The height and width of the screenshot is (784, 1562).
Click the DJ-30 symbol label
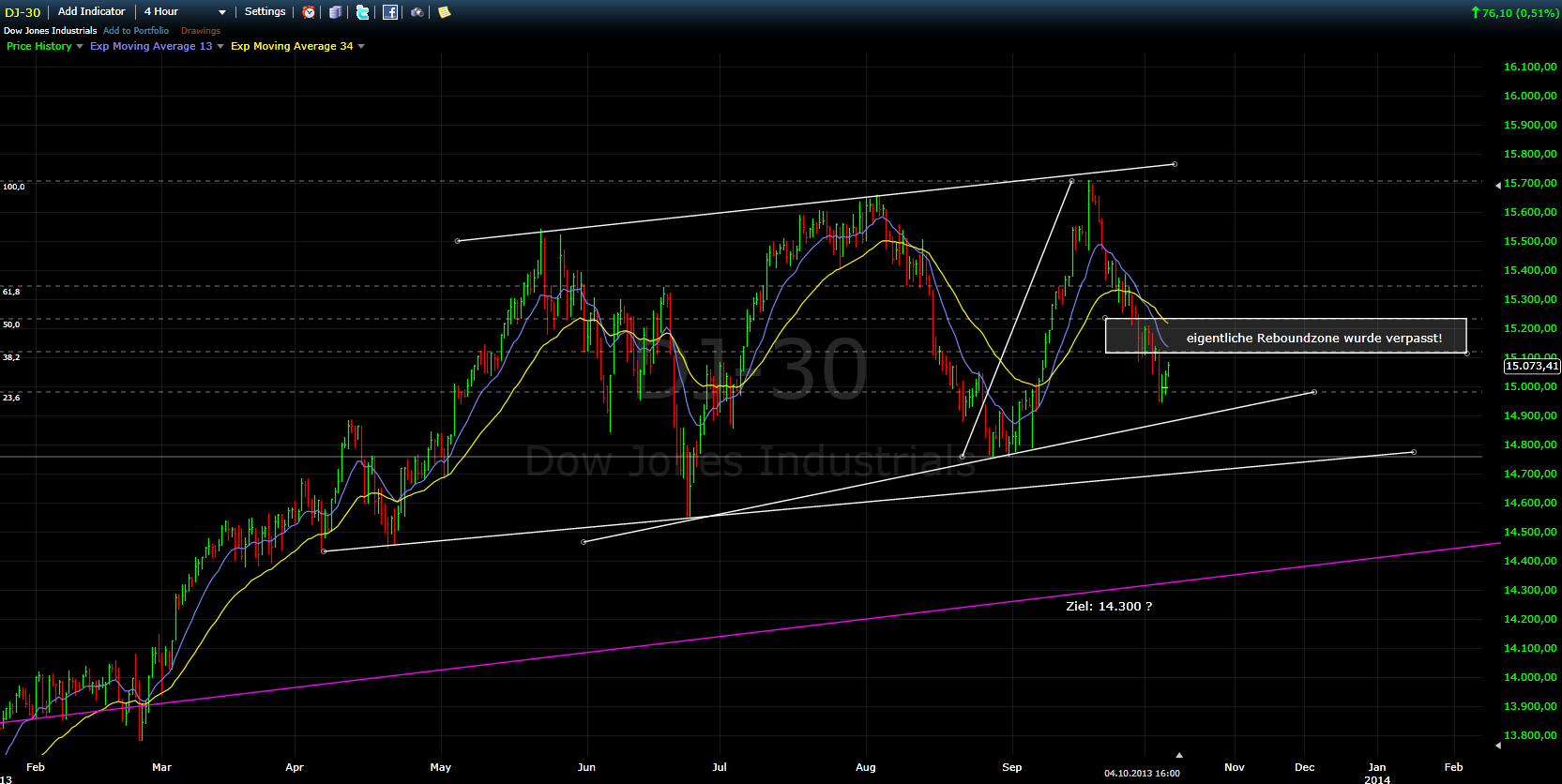click(x=23, y=12)
